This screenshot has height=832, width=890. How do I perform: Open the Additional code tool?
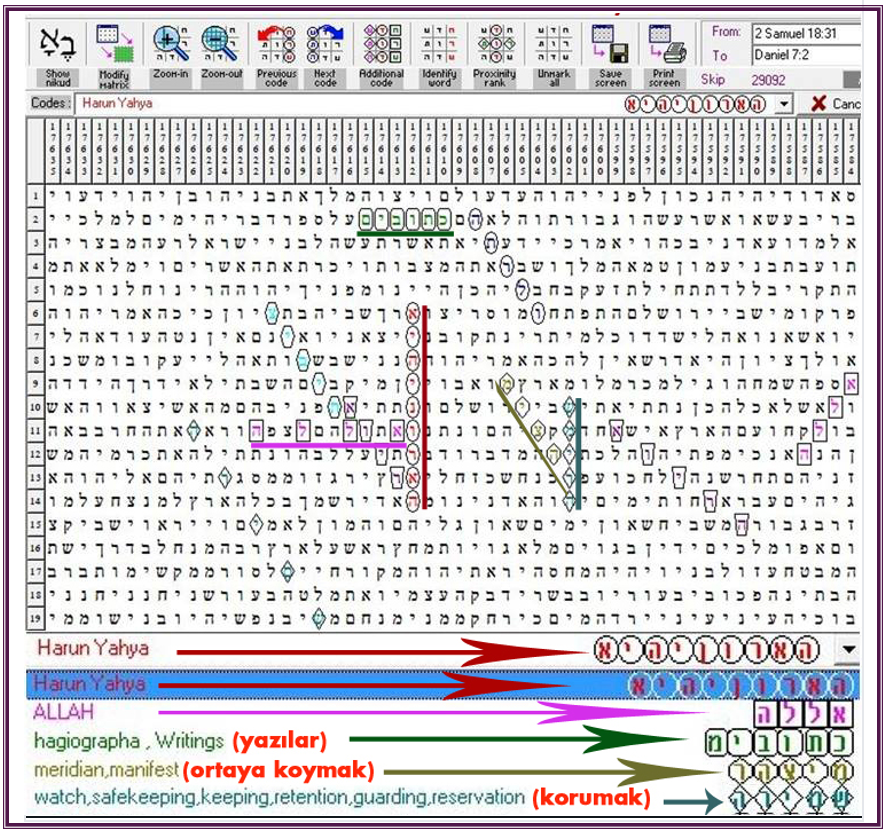click(x=382, y=44)
